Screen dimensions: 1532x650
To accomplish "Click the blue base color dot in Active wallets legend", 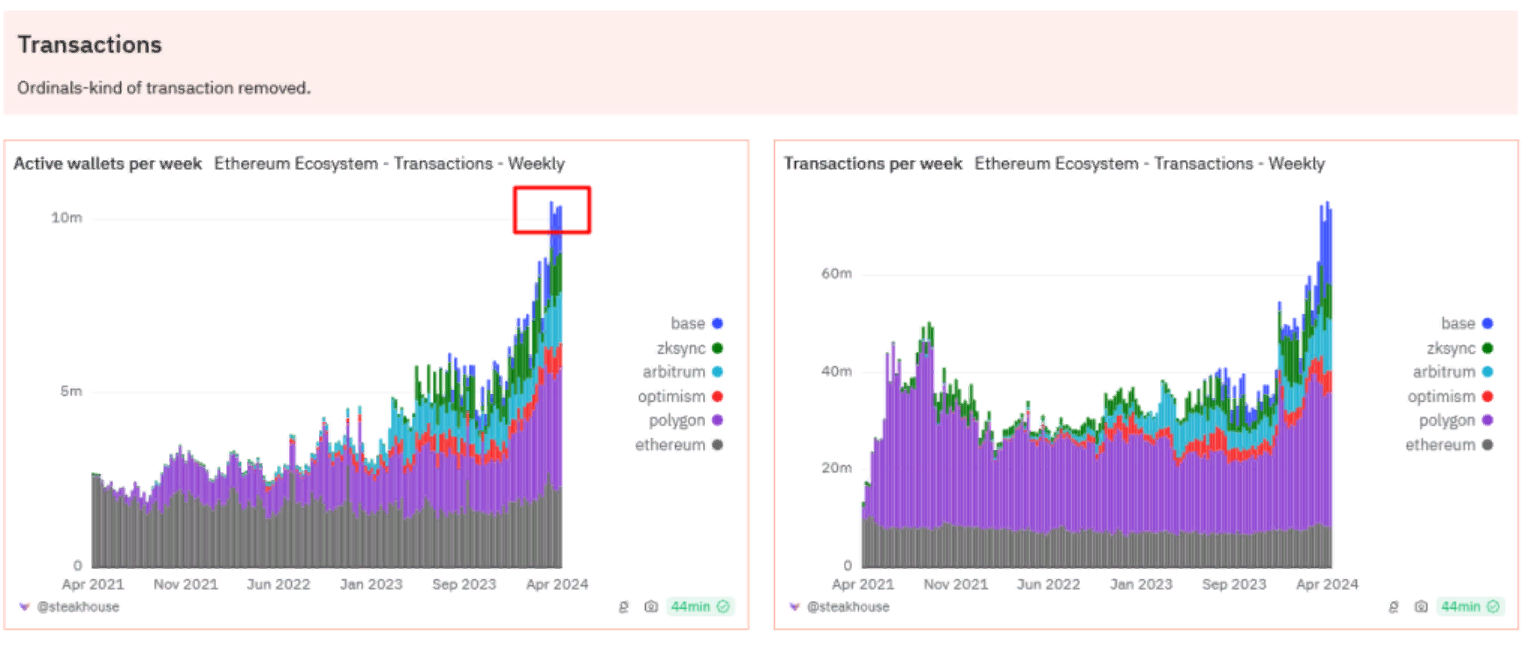I will pos(717,324).
